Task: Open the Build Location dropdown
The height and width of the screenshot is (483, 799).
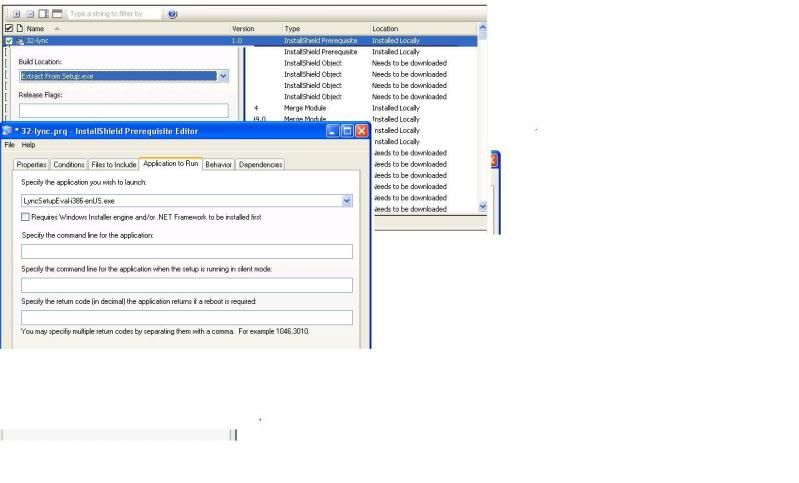Action: (223, 76)
